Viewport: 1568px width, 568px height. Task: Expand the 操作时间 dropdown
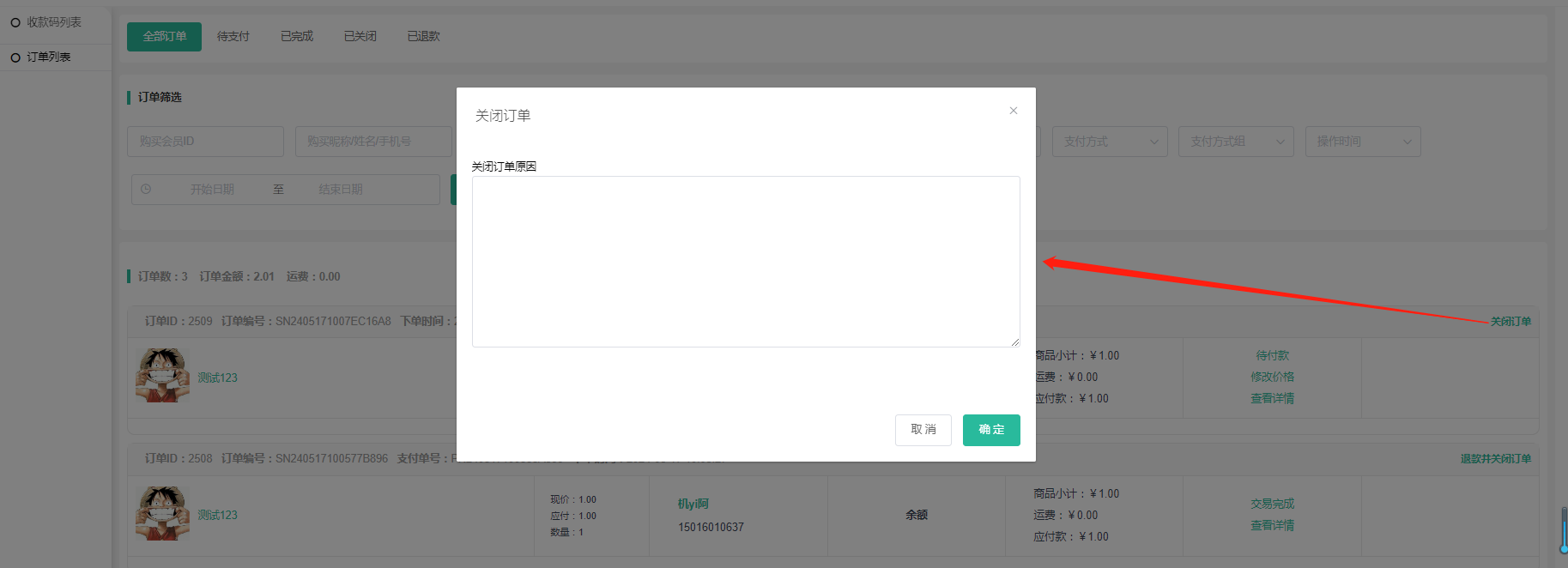tap(1362, 142)
